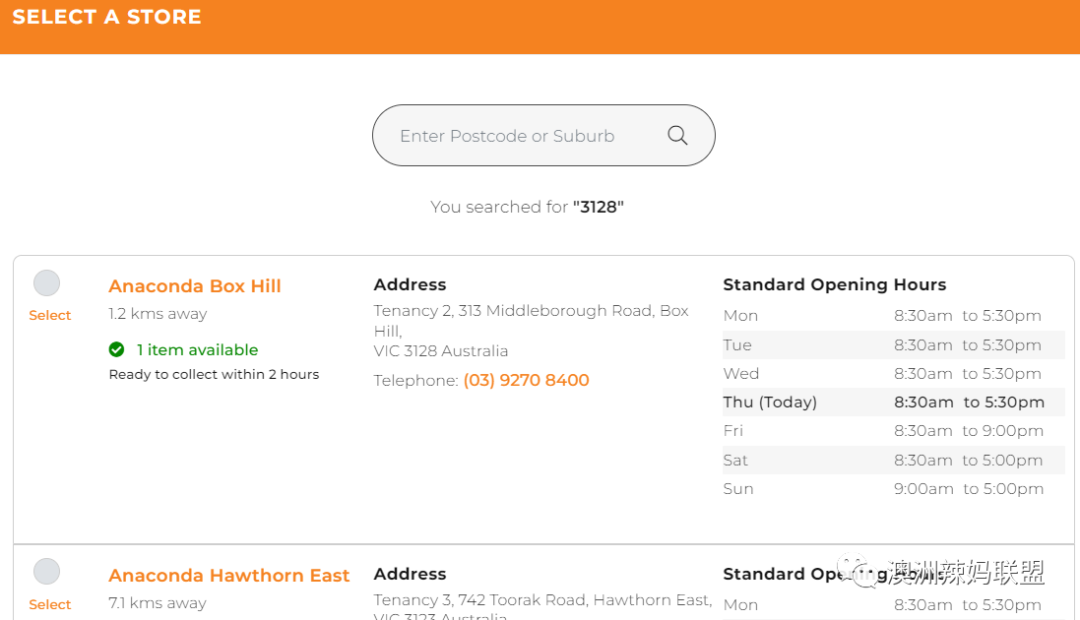This screenshot has width=1080, height=620.
Task: Click the Enter Postcode or Suburb field
Action: coord(543,135)
